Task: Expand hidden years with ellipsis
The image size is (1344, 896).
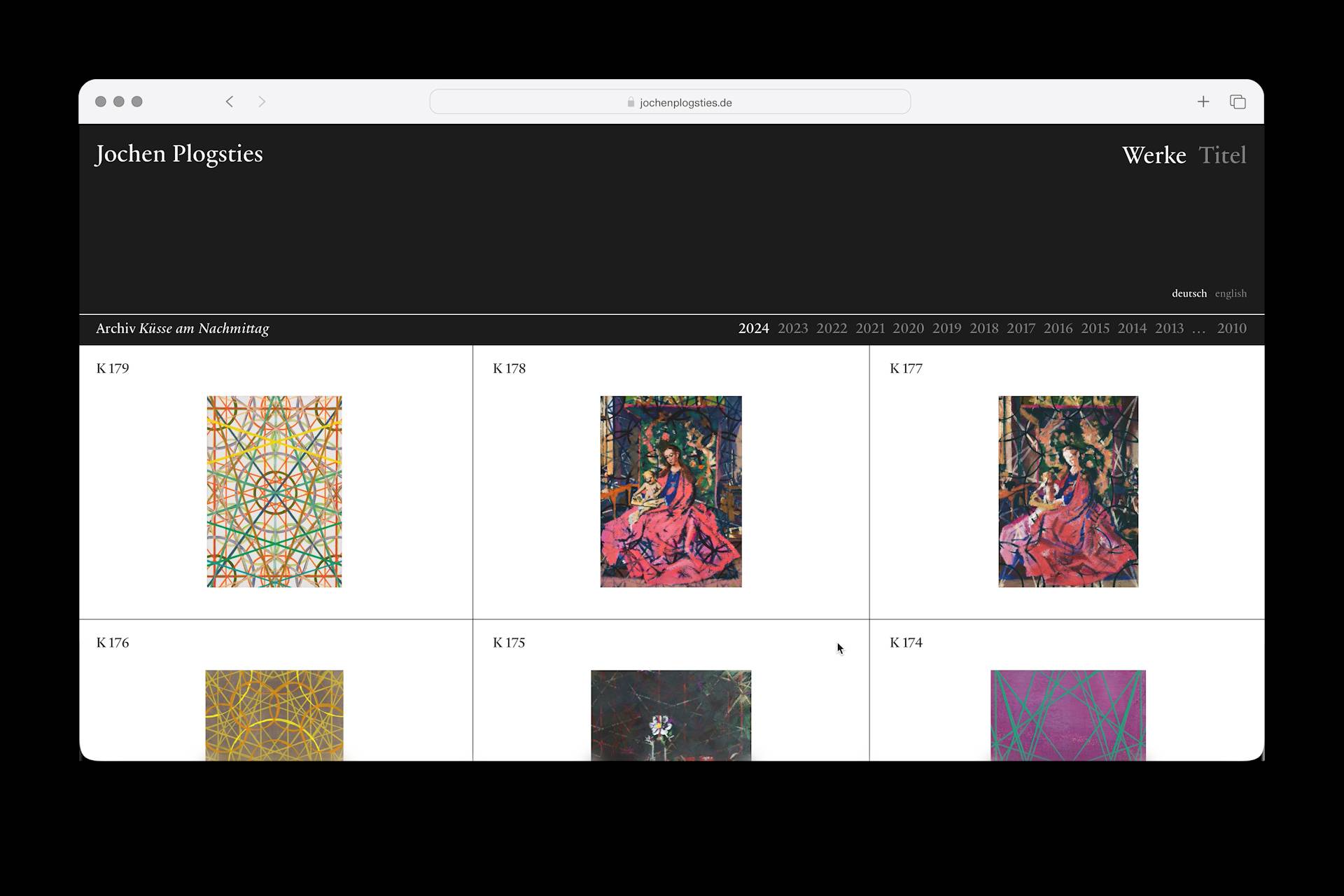Action: click(1198, 328)
